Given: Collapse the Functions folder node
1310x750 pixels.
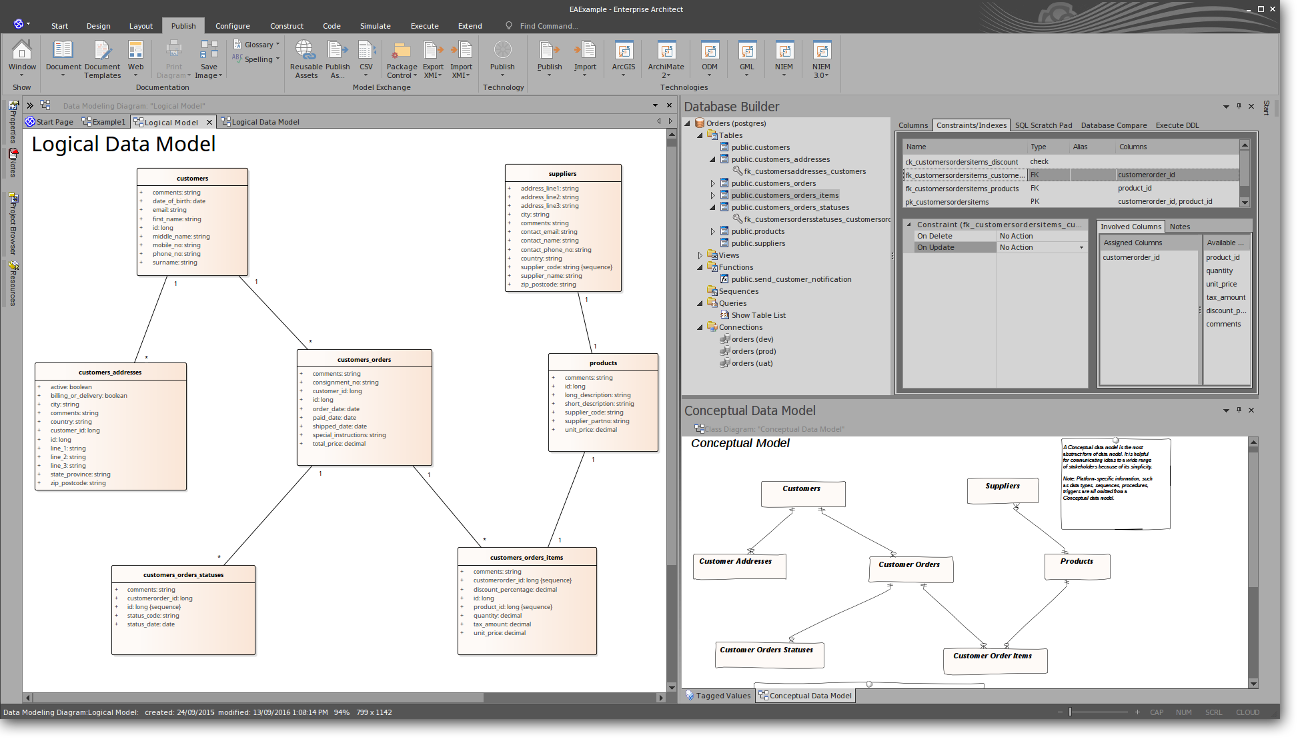Looking at the screenshot, I should pos(700,267).
